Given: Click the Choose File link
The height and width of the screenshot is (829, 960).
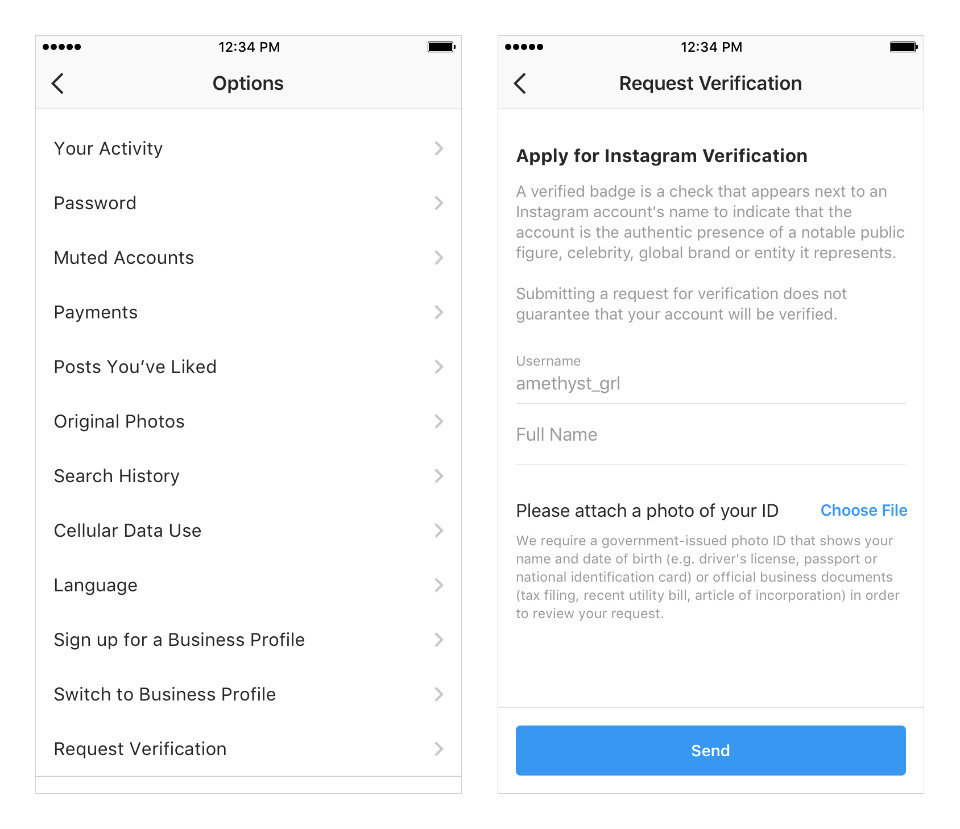Looking at the screenshot, I should 863,511.
